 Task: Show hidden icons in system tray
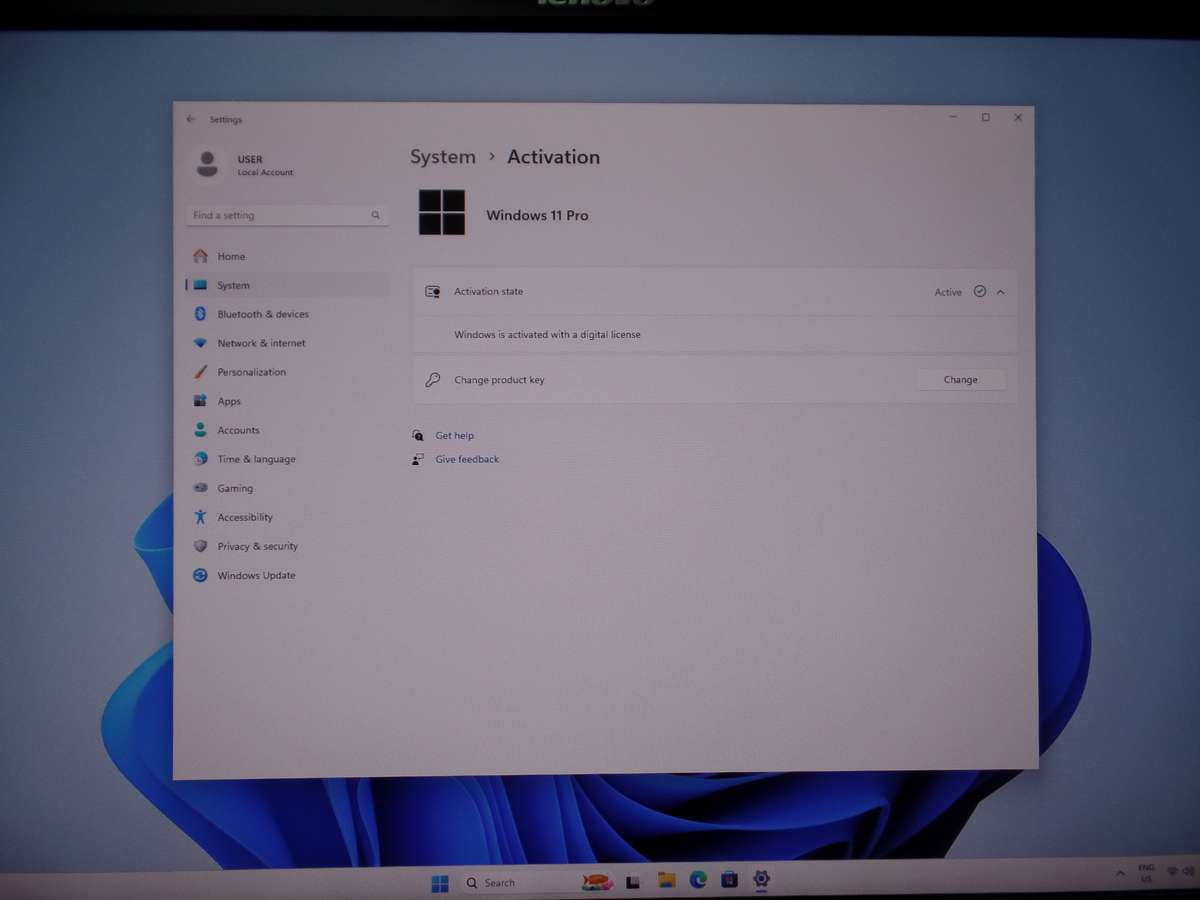click(1120, 873)
